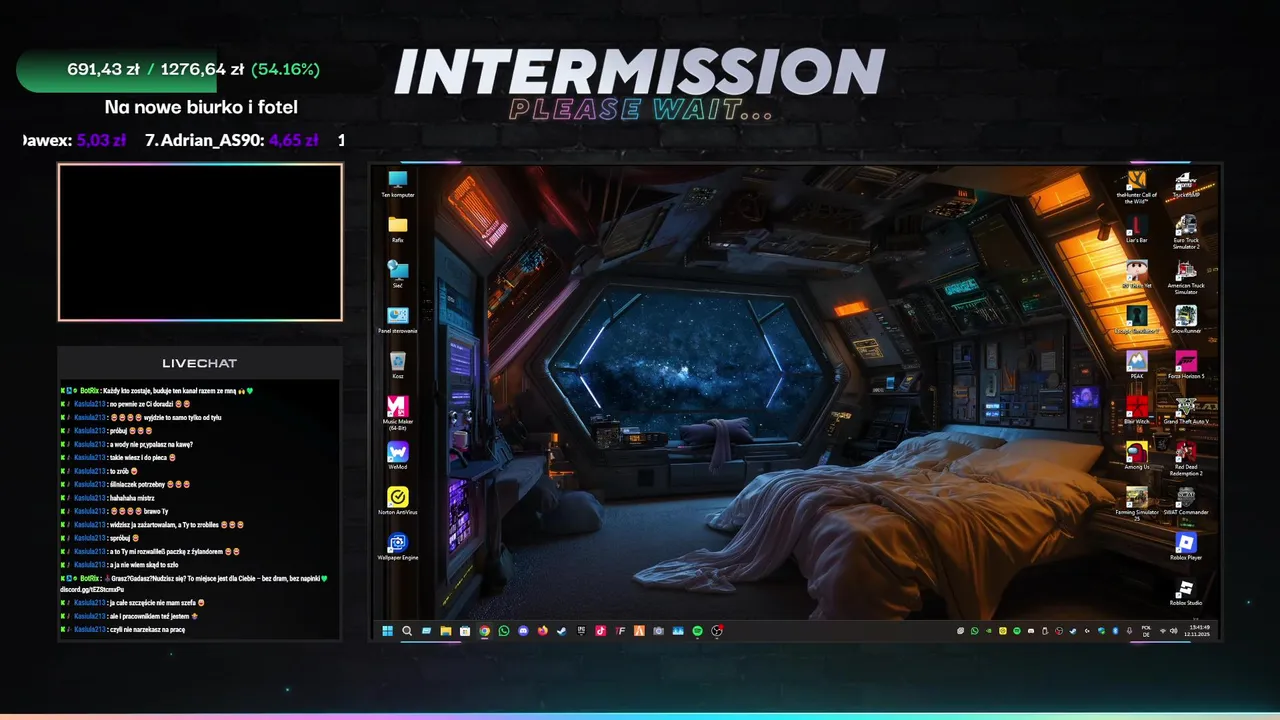Launch SWAT Commander desktop shortcut
This screenshot has height=720, width=1280.
click(1186, 501)
